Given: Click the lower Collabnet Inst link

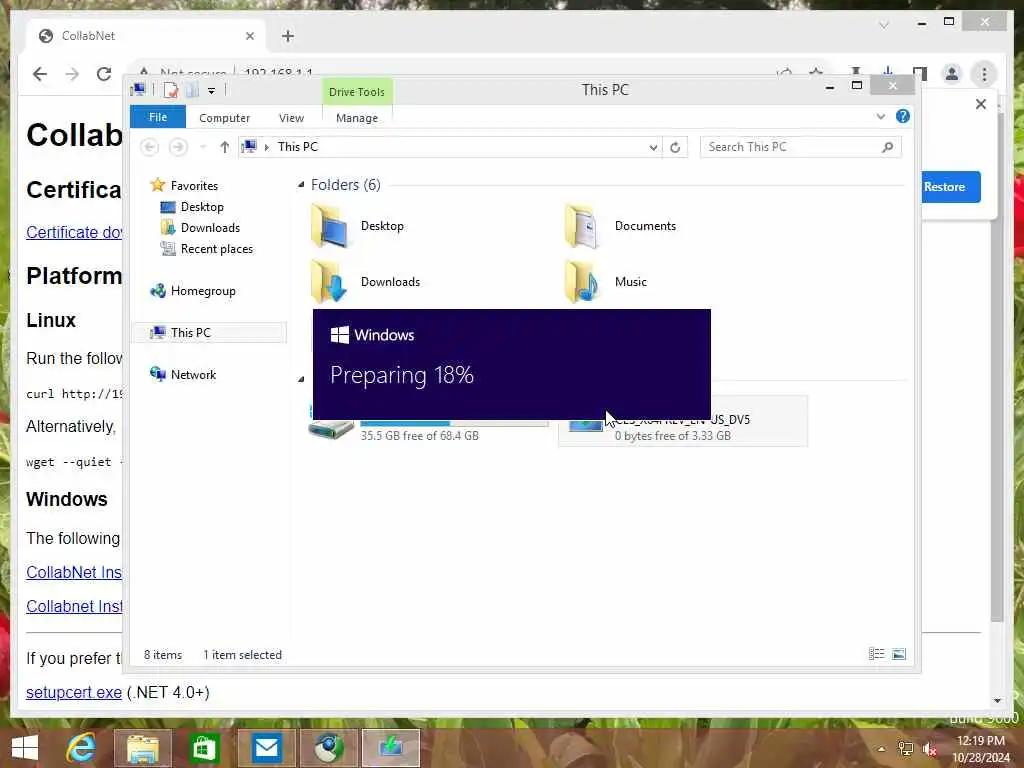Looking at the screenshot, I should tap(74, 606).
